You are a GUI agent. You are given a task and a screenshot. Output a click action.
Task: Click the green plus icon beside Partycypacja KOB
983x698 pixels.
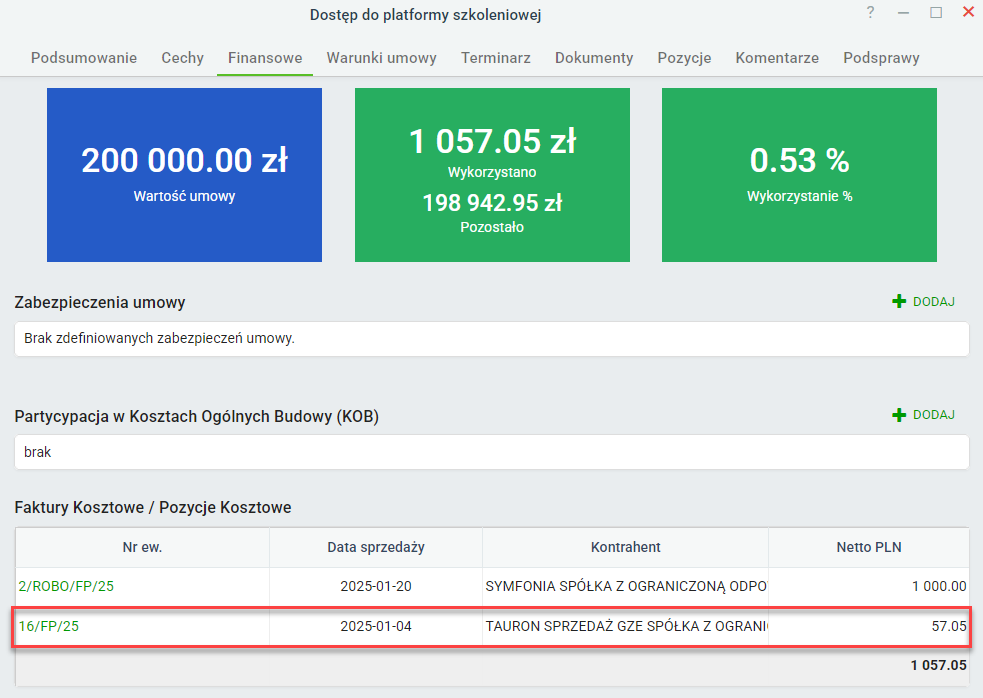899,415
